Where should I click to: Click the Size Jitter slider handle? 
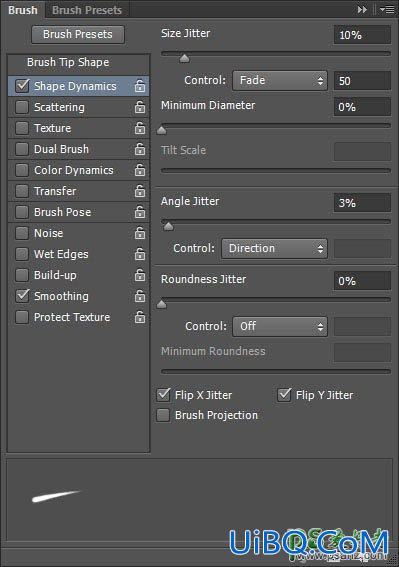[184, 58]
